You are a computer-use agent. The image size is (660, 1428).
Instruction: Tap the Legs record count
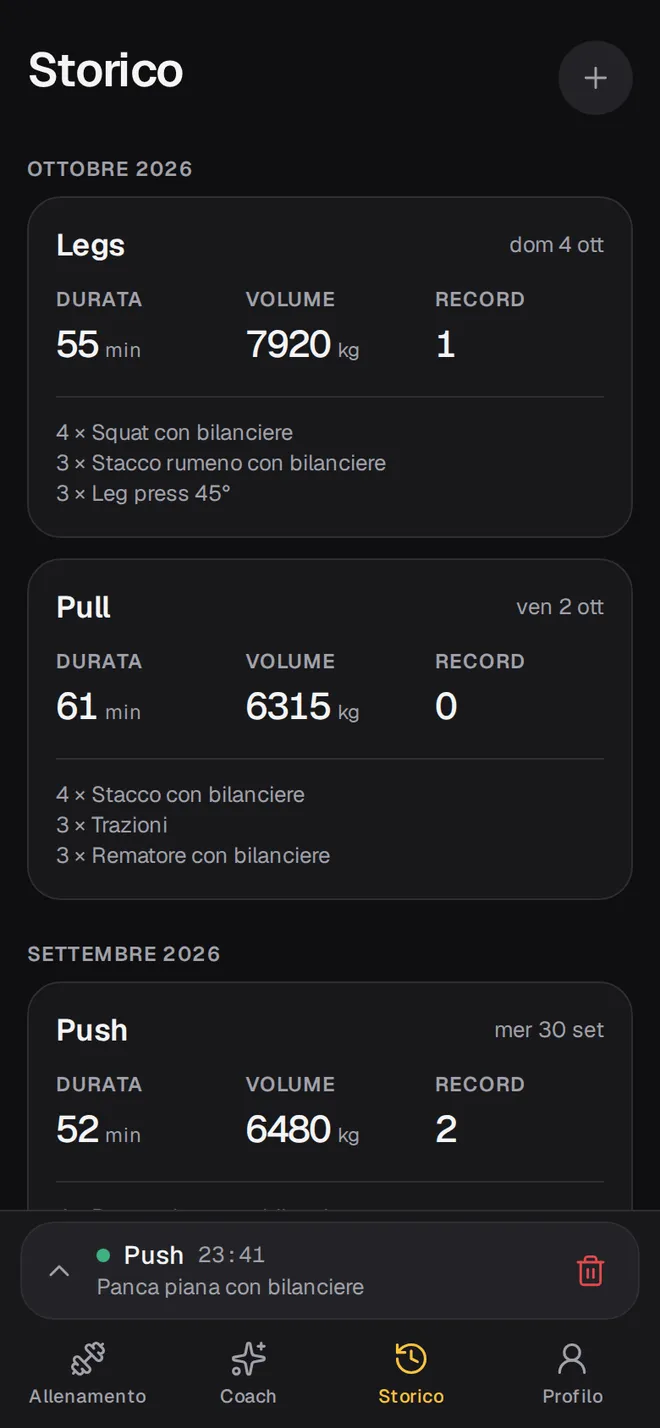(446, 345)
